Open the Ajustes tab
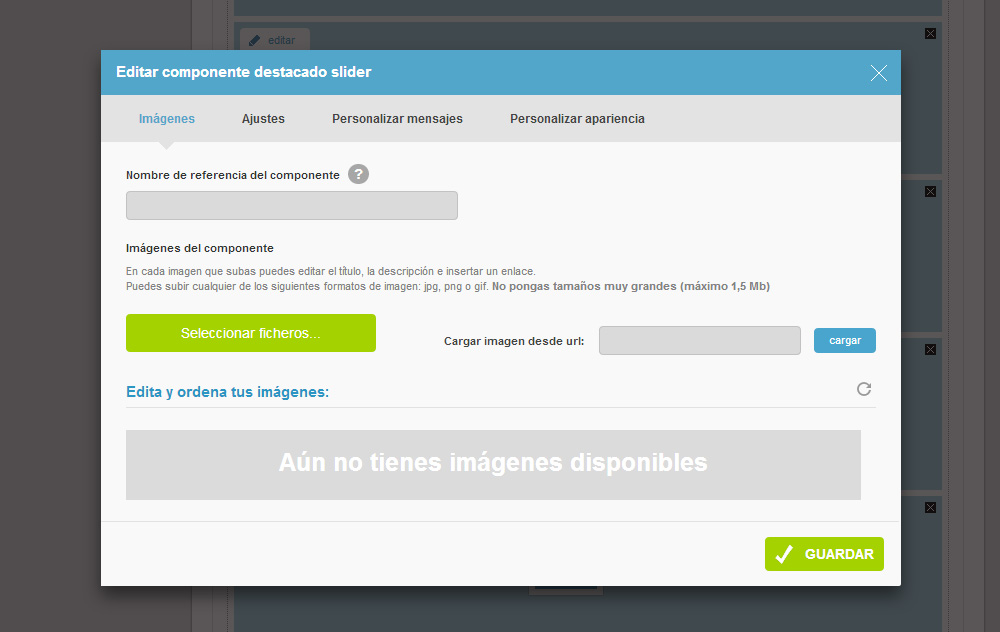Screen dimensions: 1000x632 263,119
